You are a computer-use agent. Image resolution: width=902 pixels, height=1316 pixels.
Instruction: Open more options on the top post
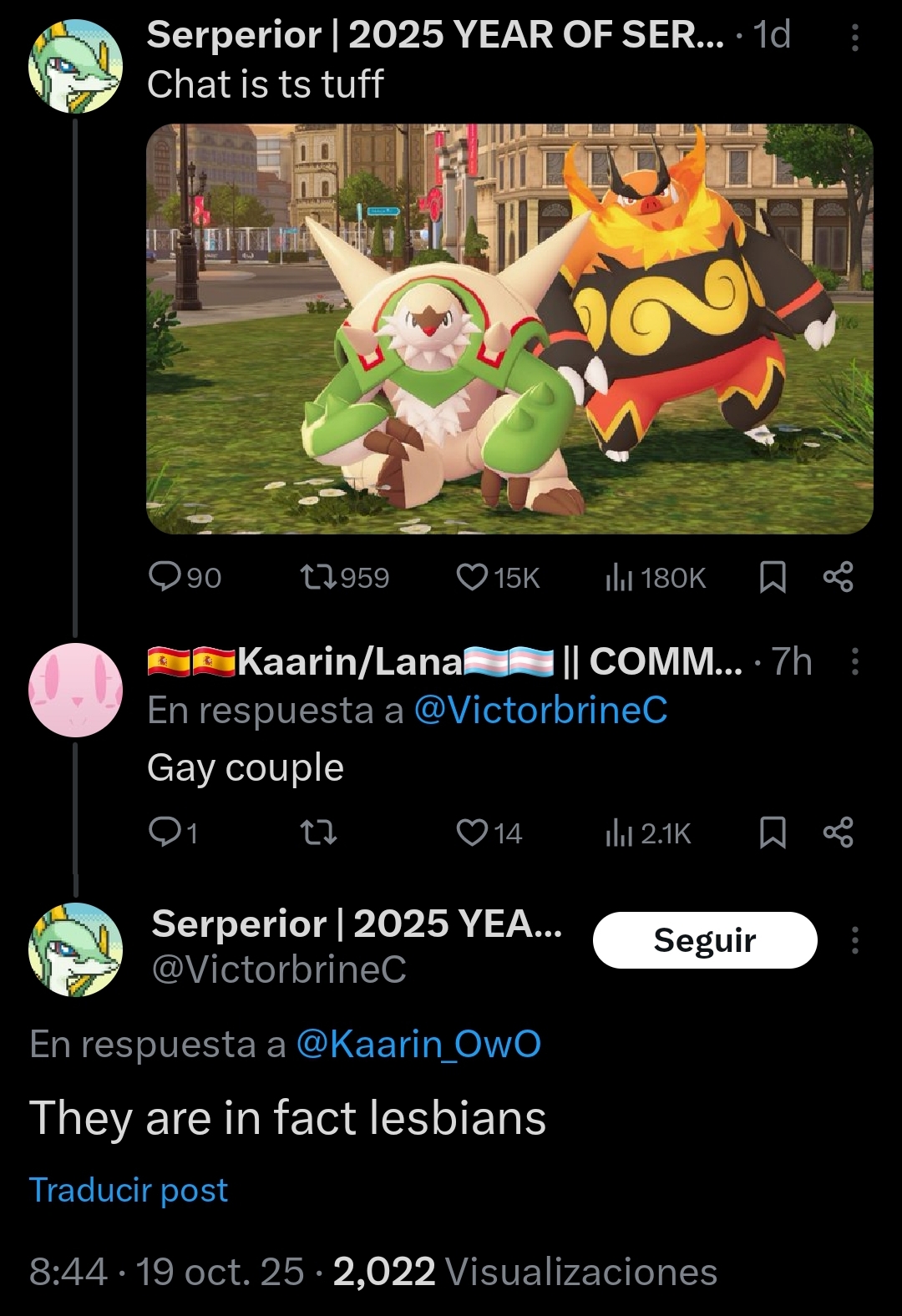[x=854, y=38]
